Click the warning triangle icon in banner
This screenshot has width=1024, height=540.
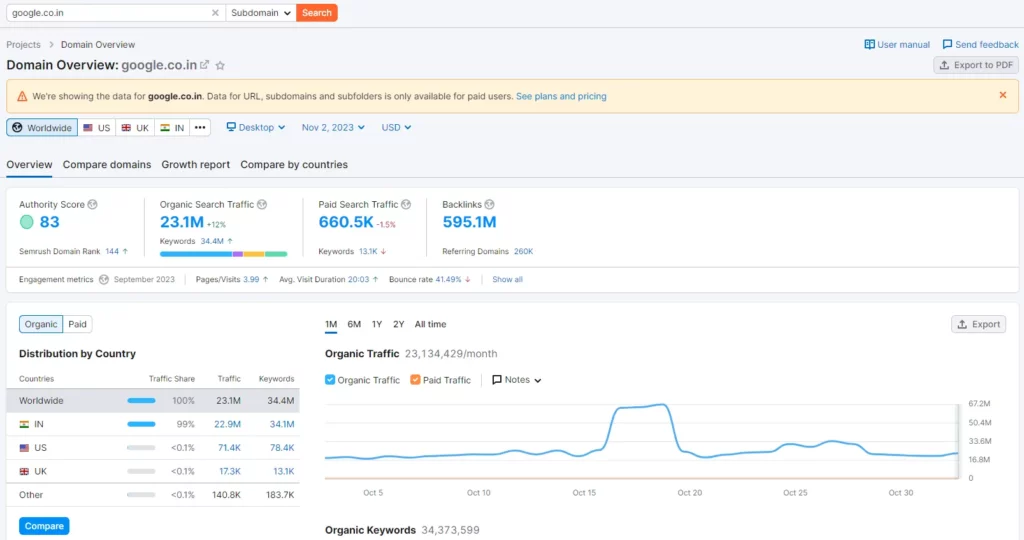coord(22,96)
